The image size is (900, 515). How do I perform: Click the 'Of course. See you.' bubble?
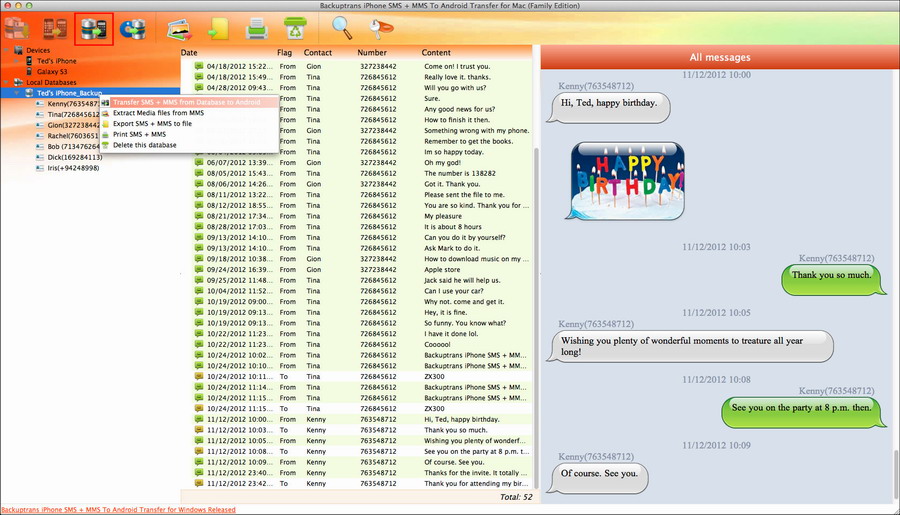(x=598, y=478)
